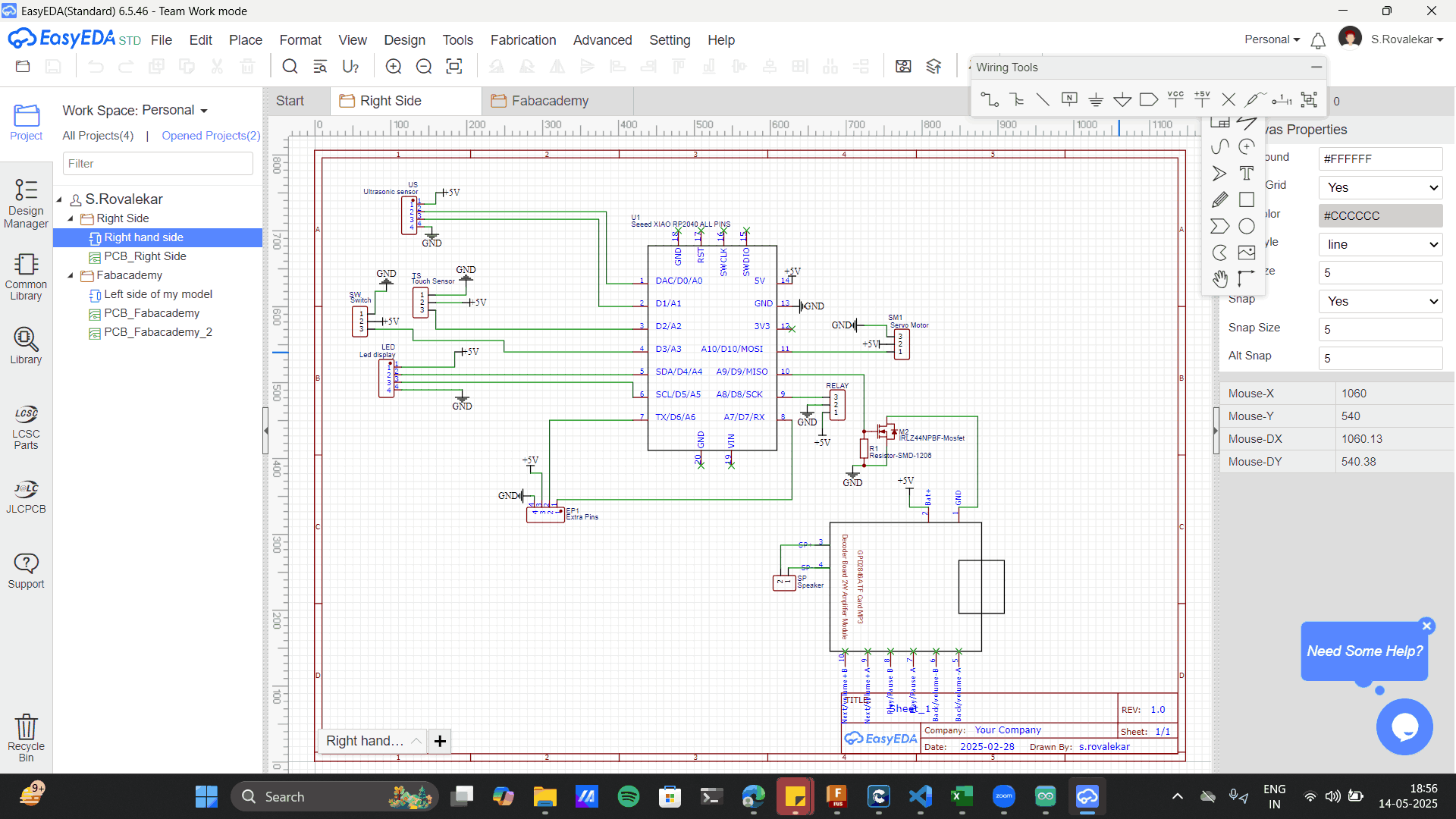Open Left side of my model schematic
The width and height of the screenshot is (1456, 819).
coord(158,294)
